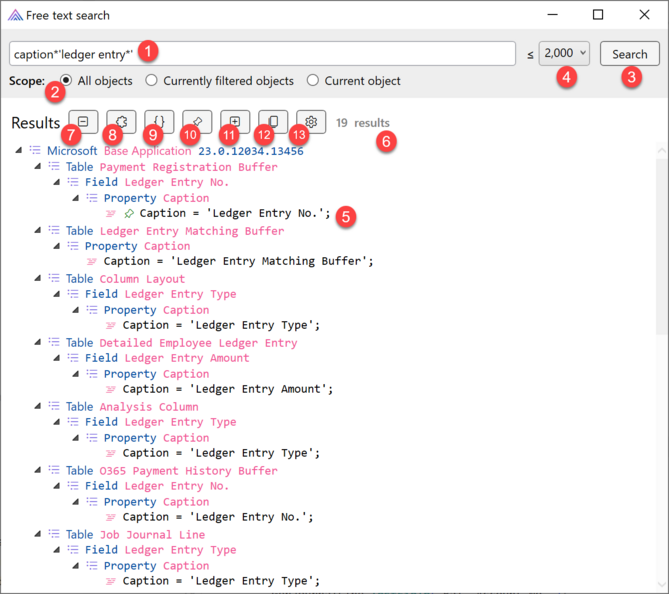Collapse Table Detailed Employee Ledger Entry node
Screen dimensions: 669x594
pos(38,342)
